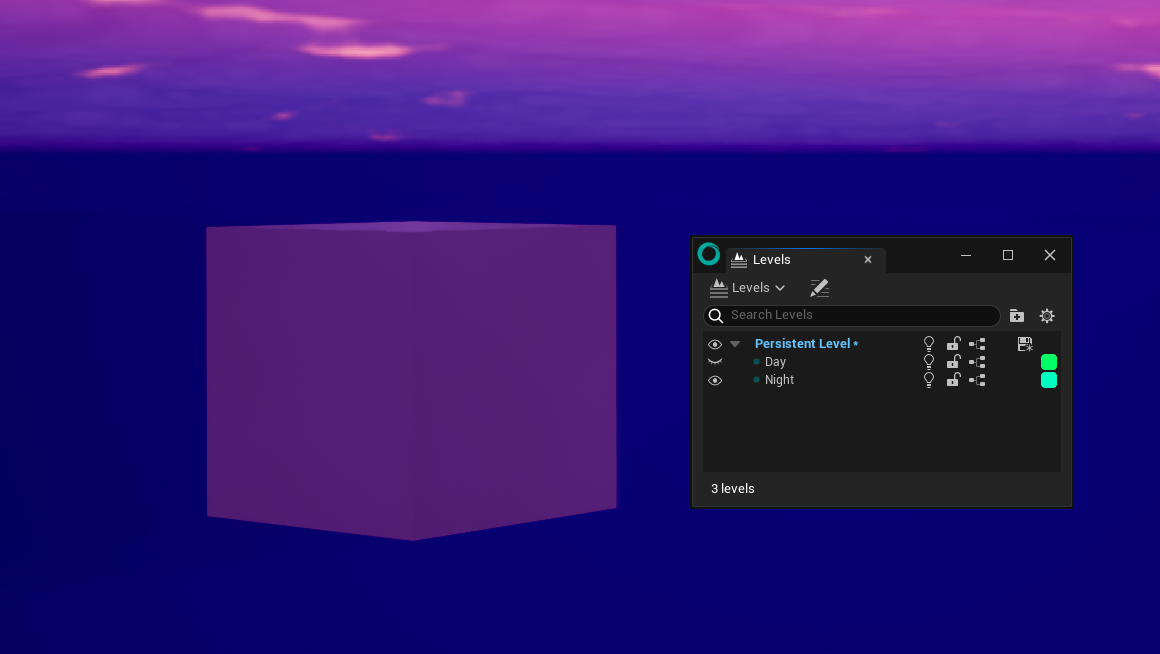The width and height of the screenshot is (1160, 654).
Task: Toggle the lock icon for Night
Action: coord(953,379)
